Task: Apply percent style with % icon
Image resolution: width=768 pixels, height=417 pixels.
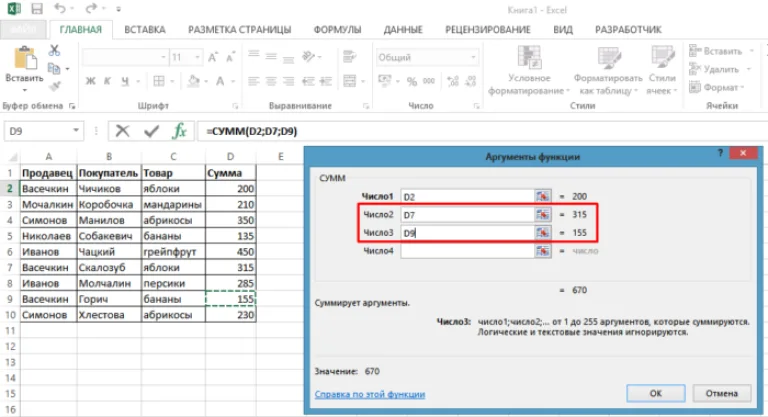Action: [412, 81]
